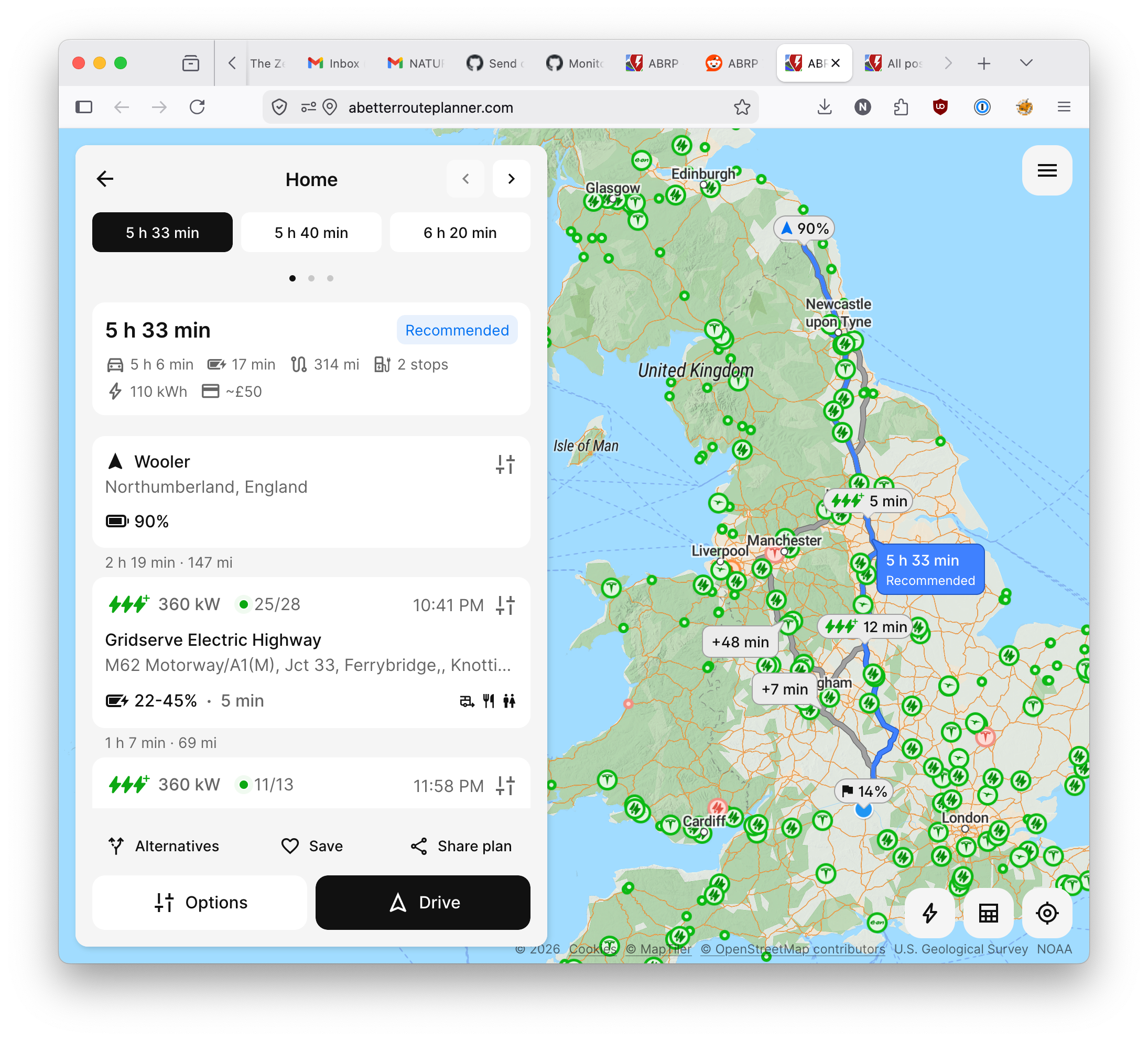Share plan with others

coord(461,846)
